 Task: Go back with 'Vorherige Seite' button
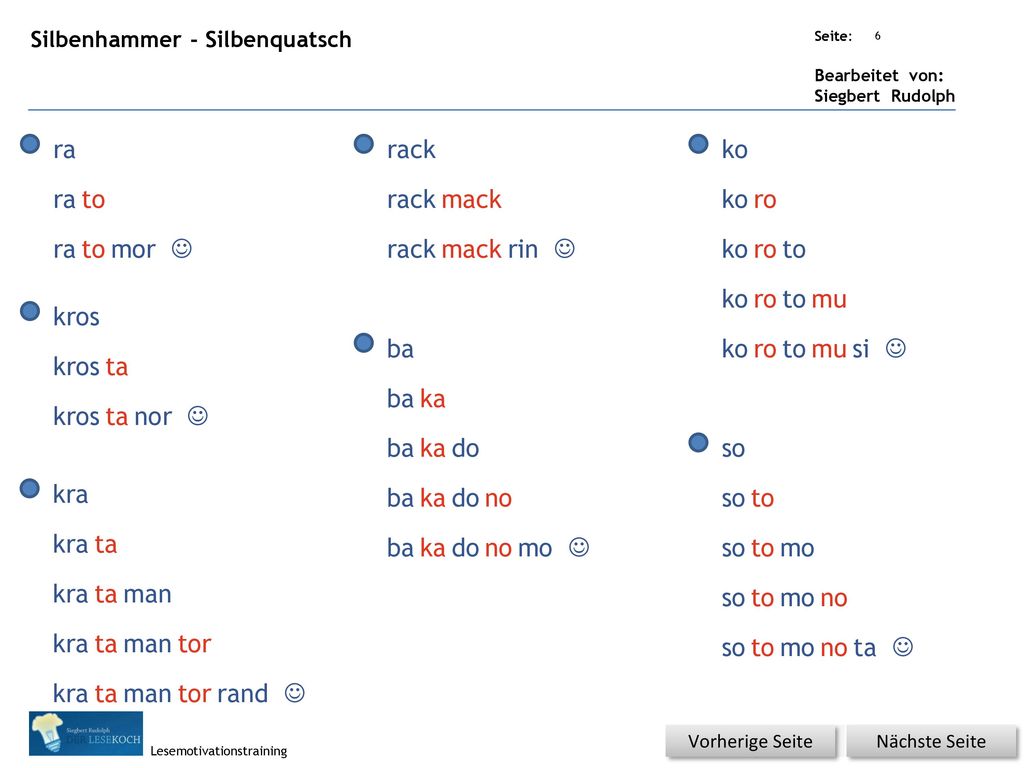click(750, 741)
